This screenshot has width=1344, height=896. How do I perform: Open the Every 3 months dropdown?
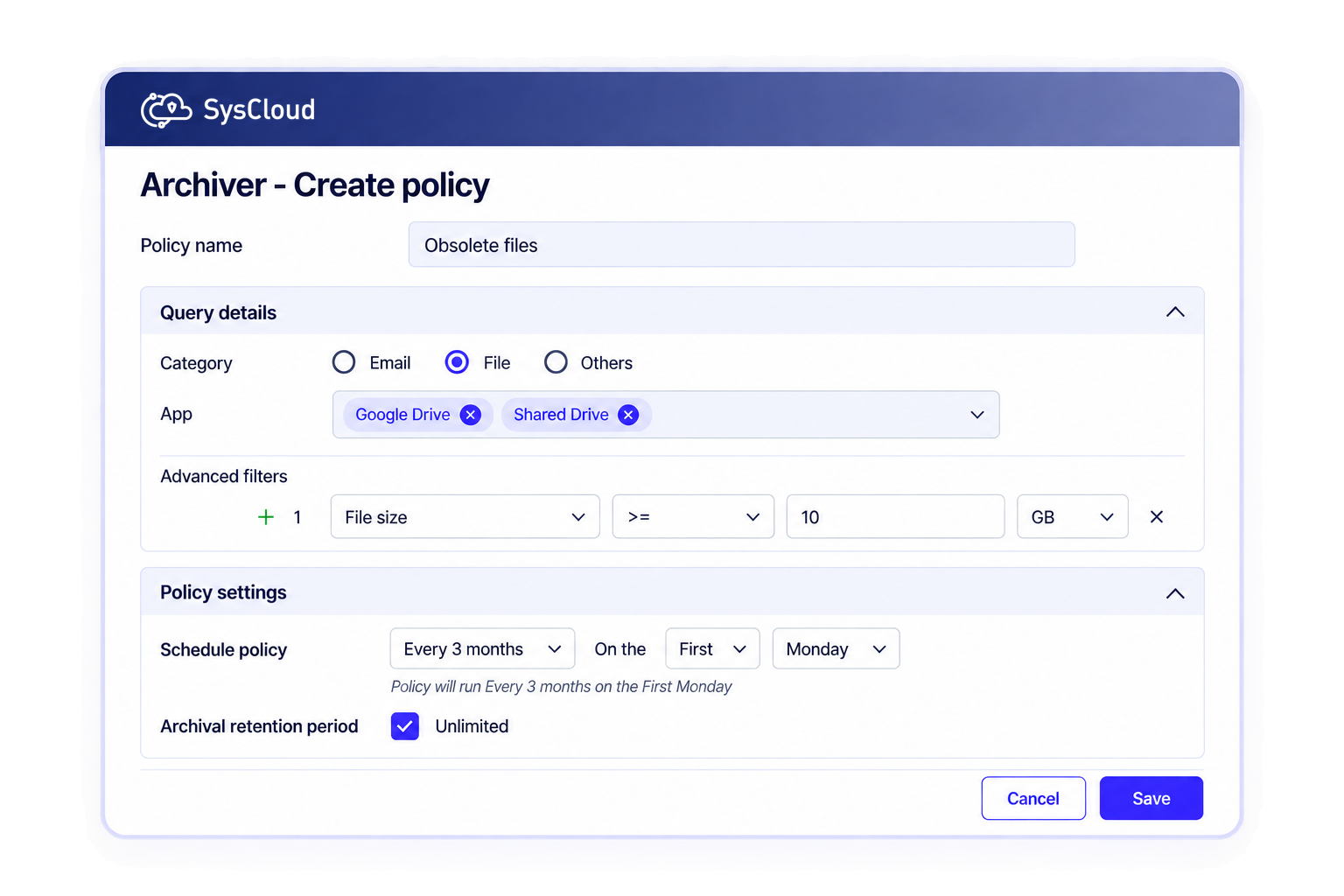click(x=482, y=649)
